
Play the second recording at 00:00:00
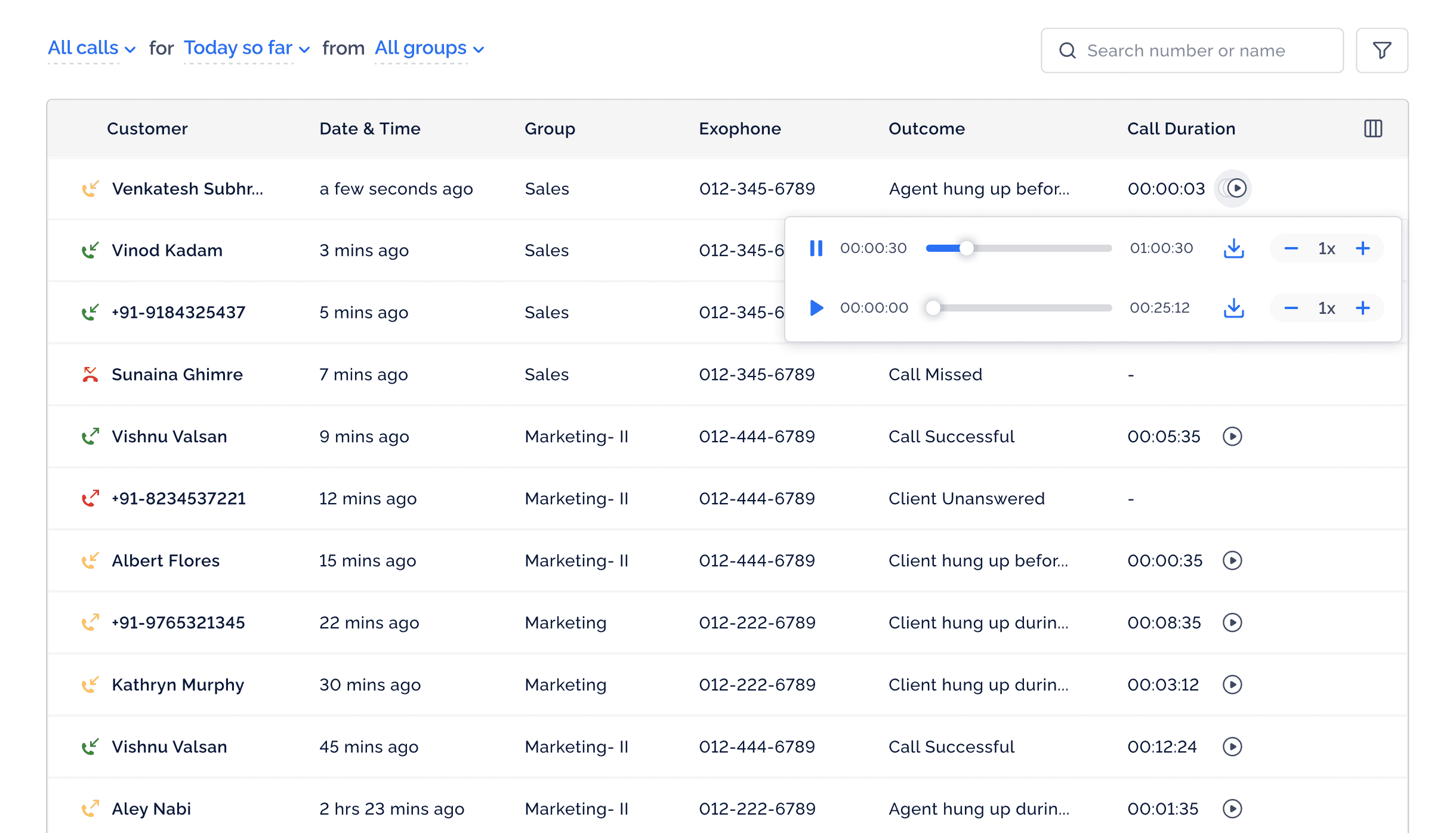[x=816, y=308]
